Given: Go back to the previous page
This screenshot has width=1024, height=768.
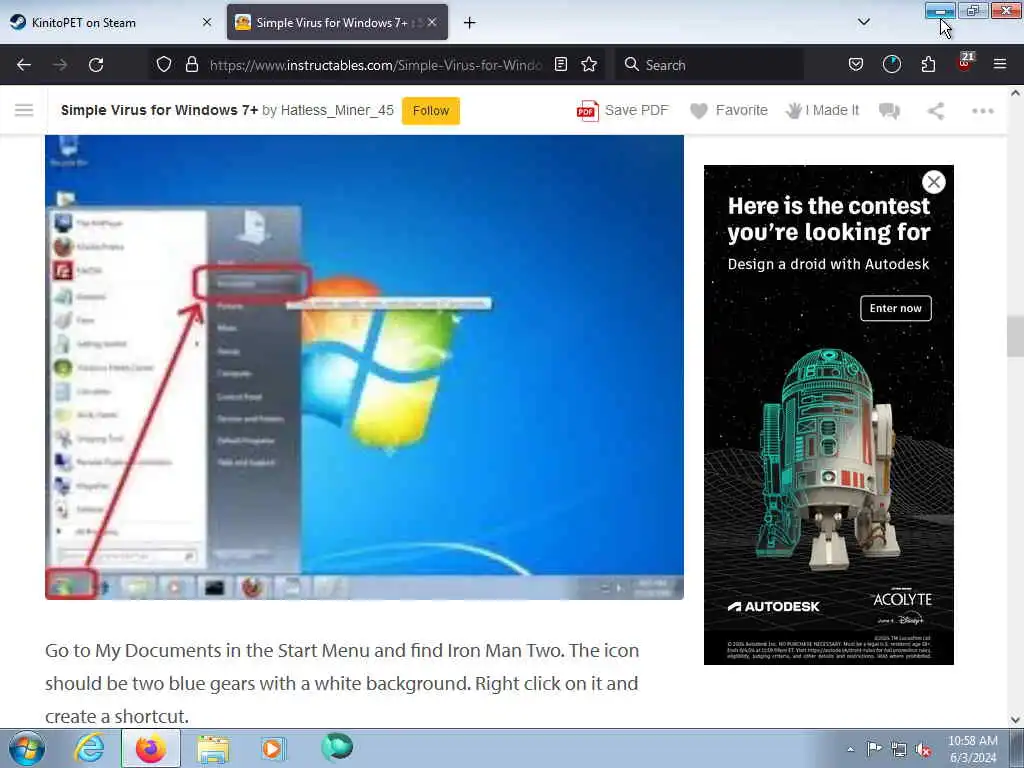Looking at the screenshot, I should tap(24, 65).
